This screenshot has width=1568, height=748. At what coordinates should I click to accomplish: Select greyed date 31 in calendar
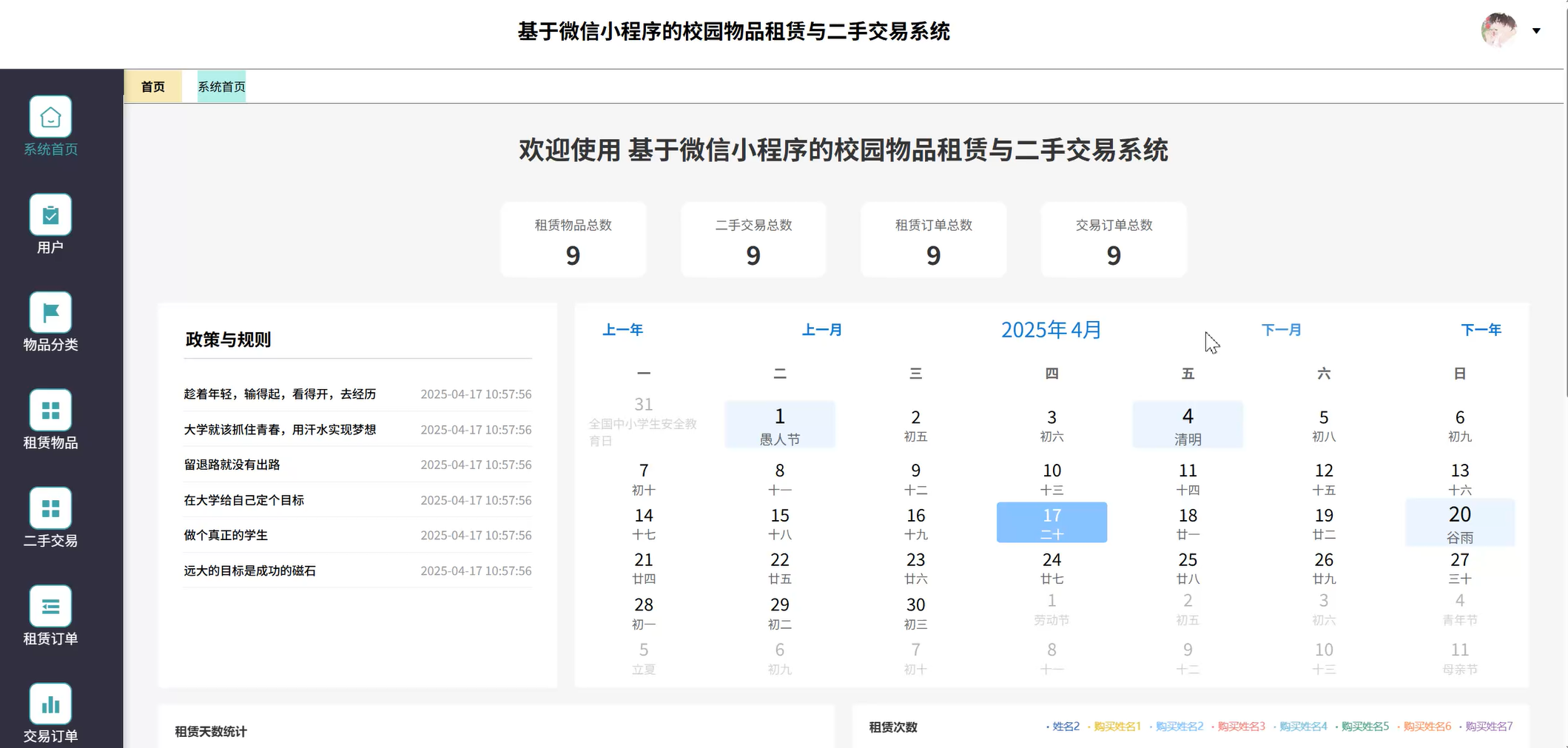coord(644,422)
